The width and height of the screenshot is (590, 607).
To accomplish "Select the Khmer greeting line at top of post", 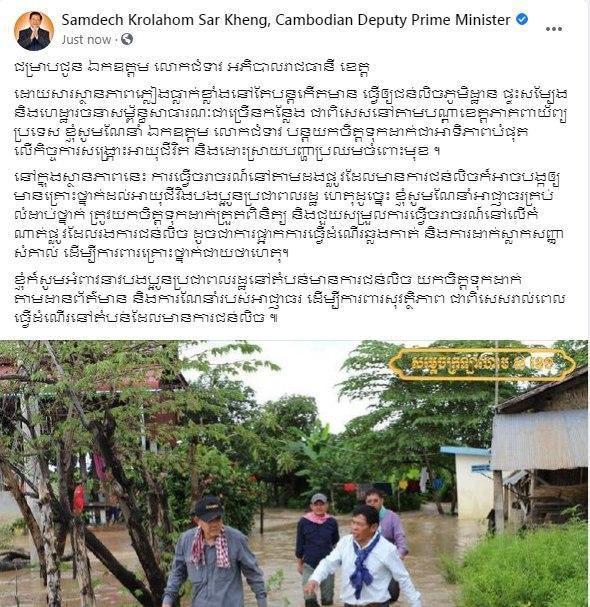I will point(192,67).
